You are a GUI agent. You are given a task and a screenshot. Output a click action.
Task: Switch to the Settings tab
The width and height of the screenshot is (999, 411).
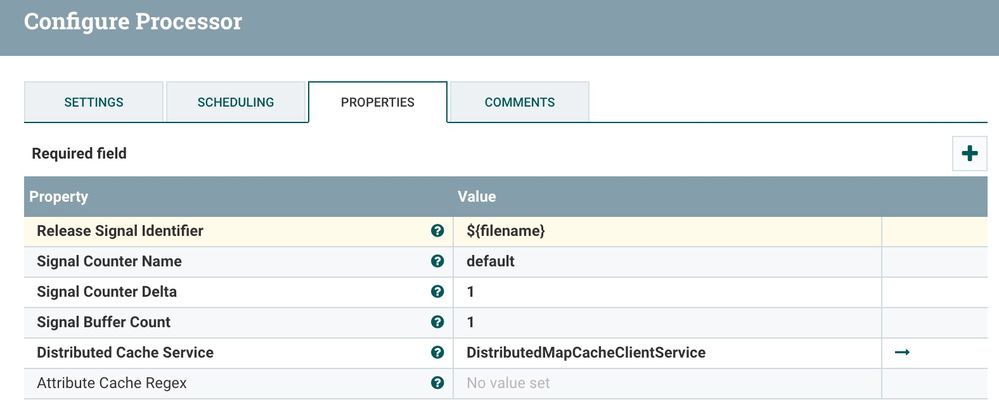(x=94, y=102)
